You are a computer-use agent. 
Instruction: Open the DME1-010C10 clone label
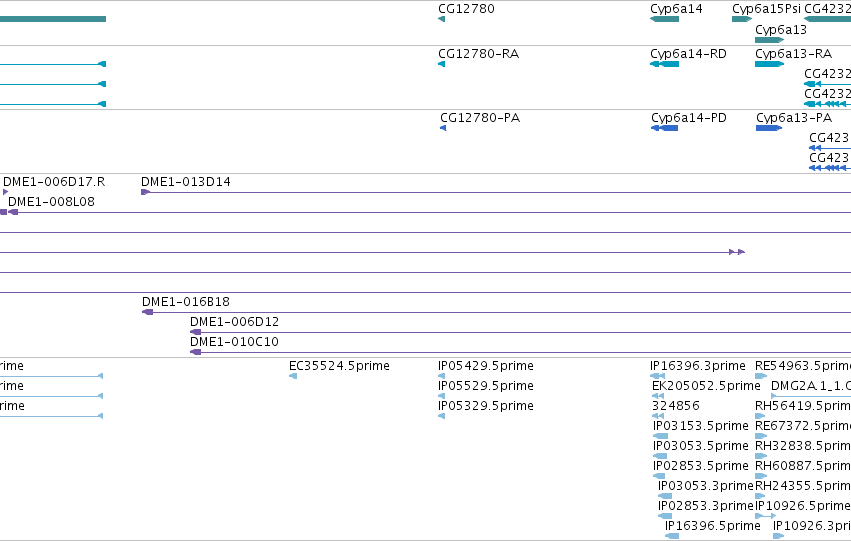tap(234, 342)
